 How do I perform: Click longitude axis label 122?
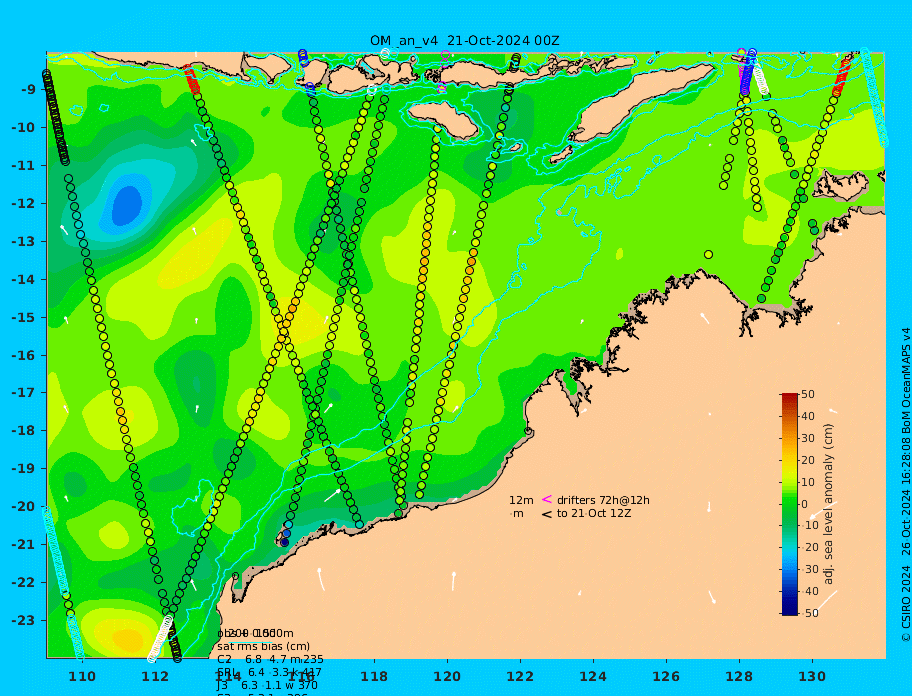(x=520, y=676)
